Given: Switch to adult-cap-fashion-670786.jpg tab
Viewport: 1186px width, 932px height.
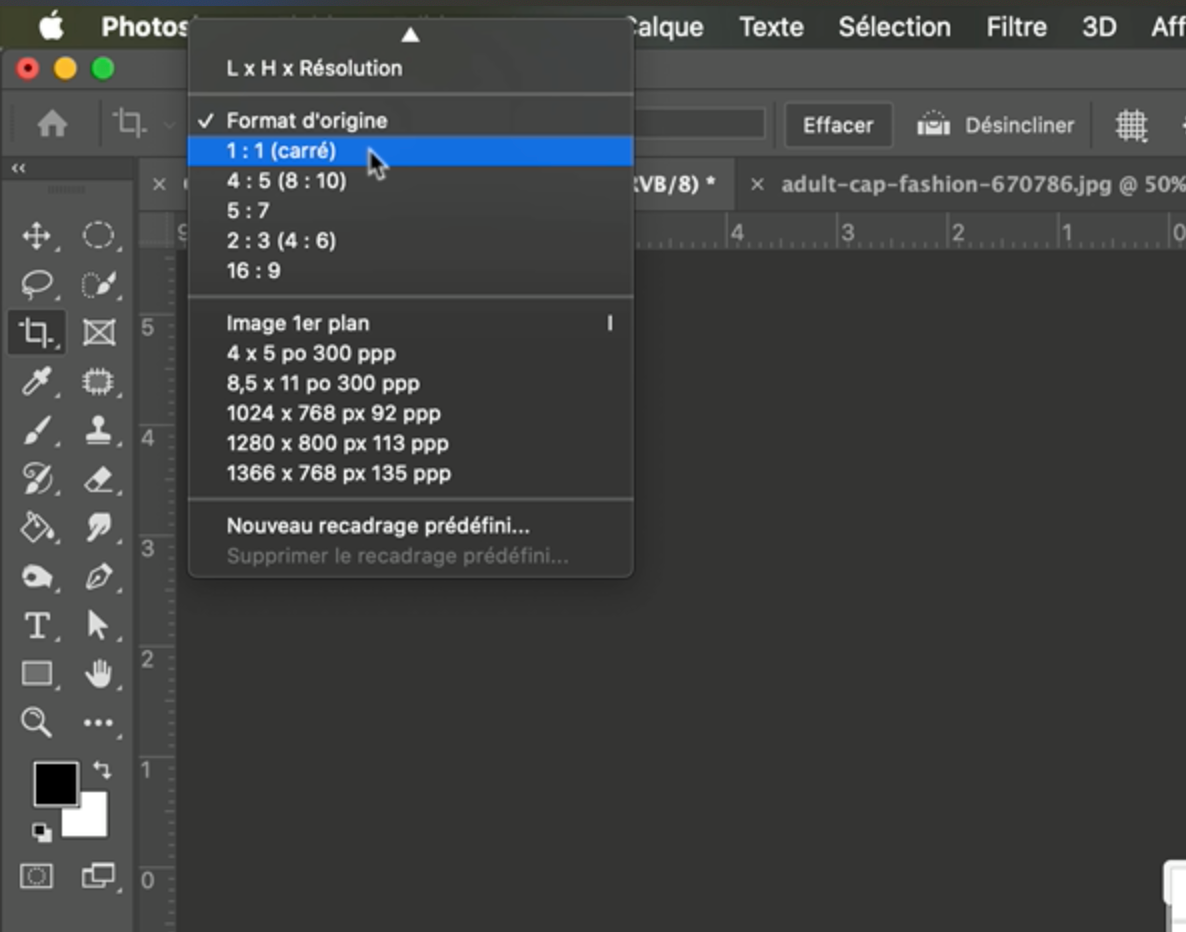Looking at the screenshot, I should click(982, 185).
